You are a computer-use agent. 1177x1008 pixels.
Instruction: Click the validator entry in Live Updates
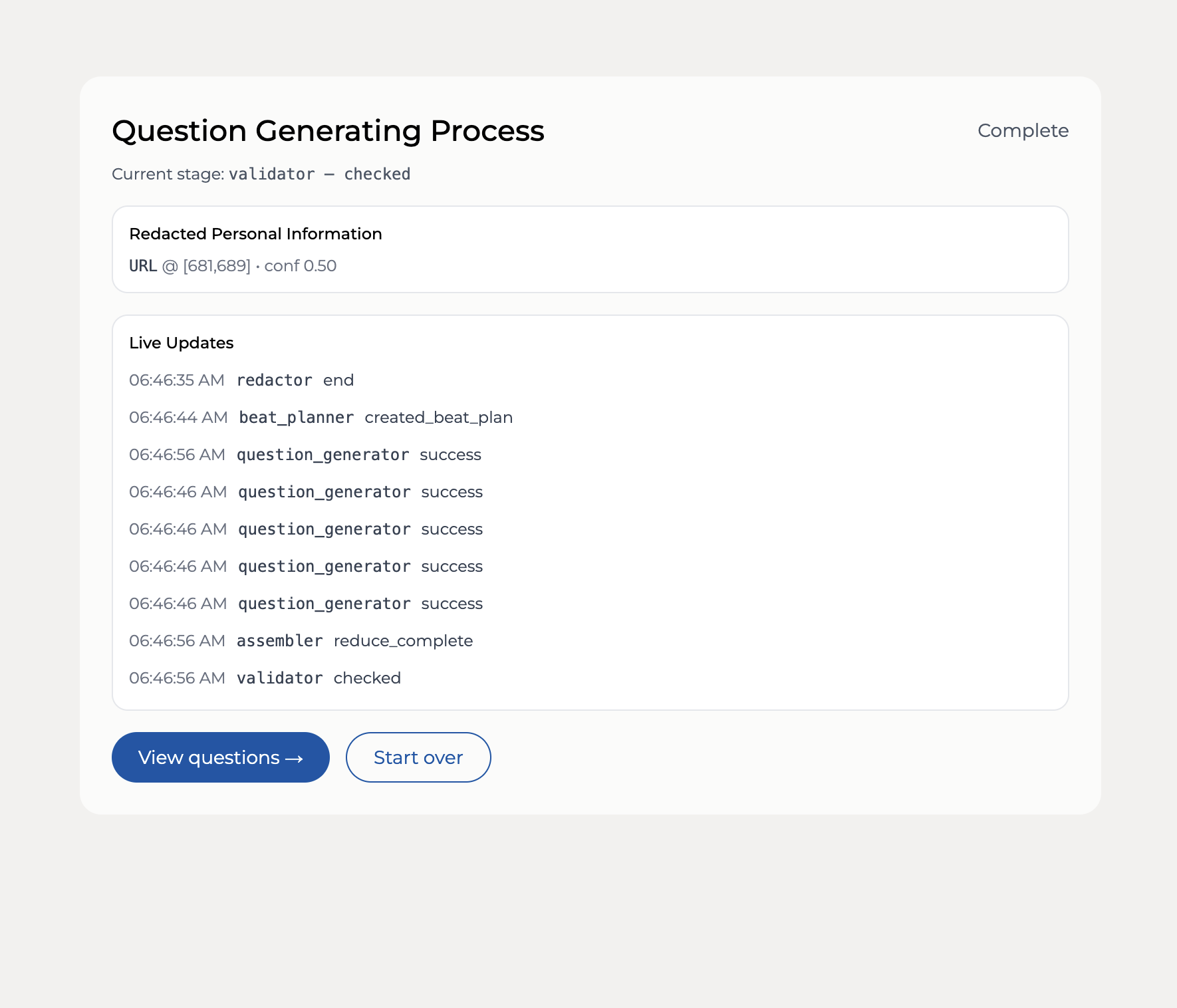pos(279,678)
